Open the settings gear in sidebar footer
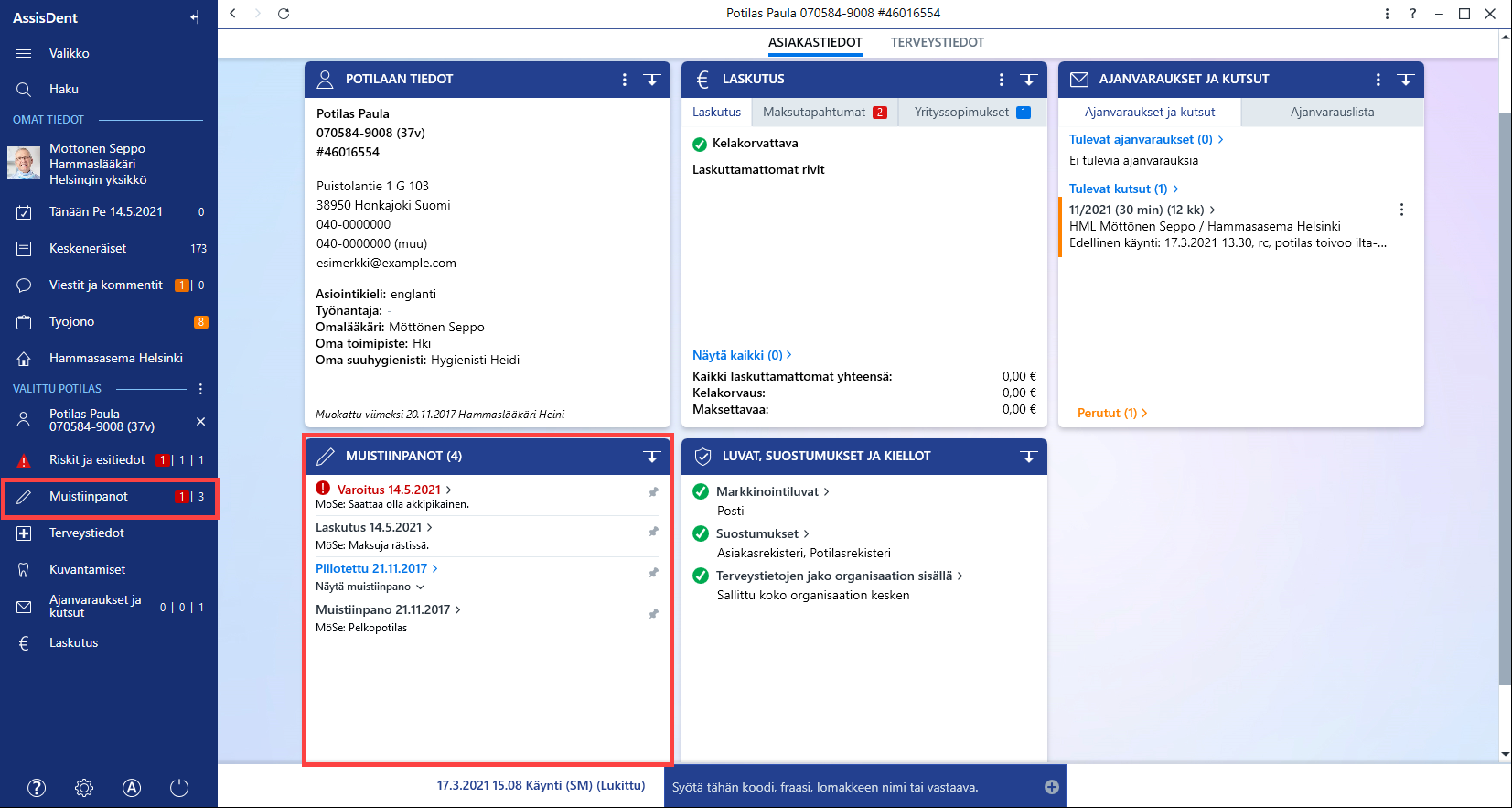The width and height of the screenshot is (1512, 808). pos(84,788)
